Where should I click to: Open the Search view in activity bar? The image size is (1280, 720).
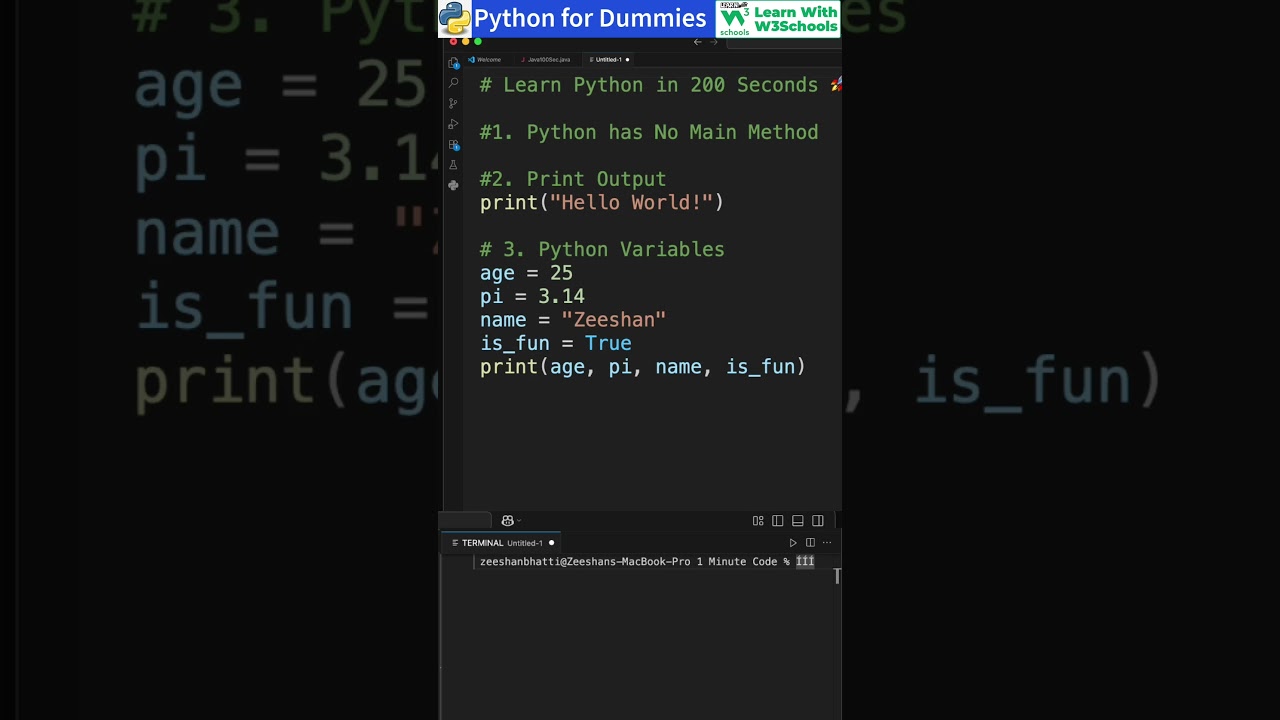click(x=453, y=83)
